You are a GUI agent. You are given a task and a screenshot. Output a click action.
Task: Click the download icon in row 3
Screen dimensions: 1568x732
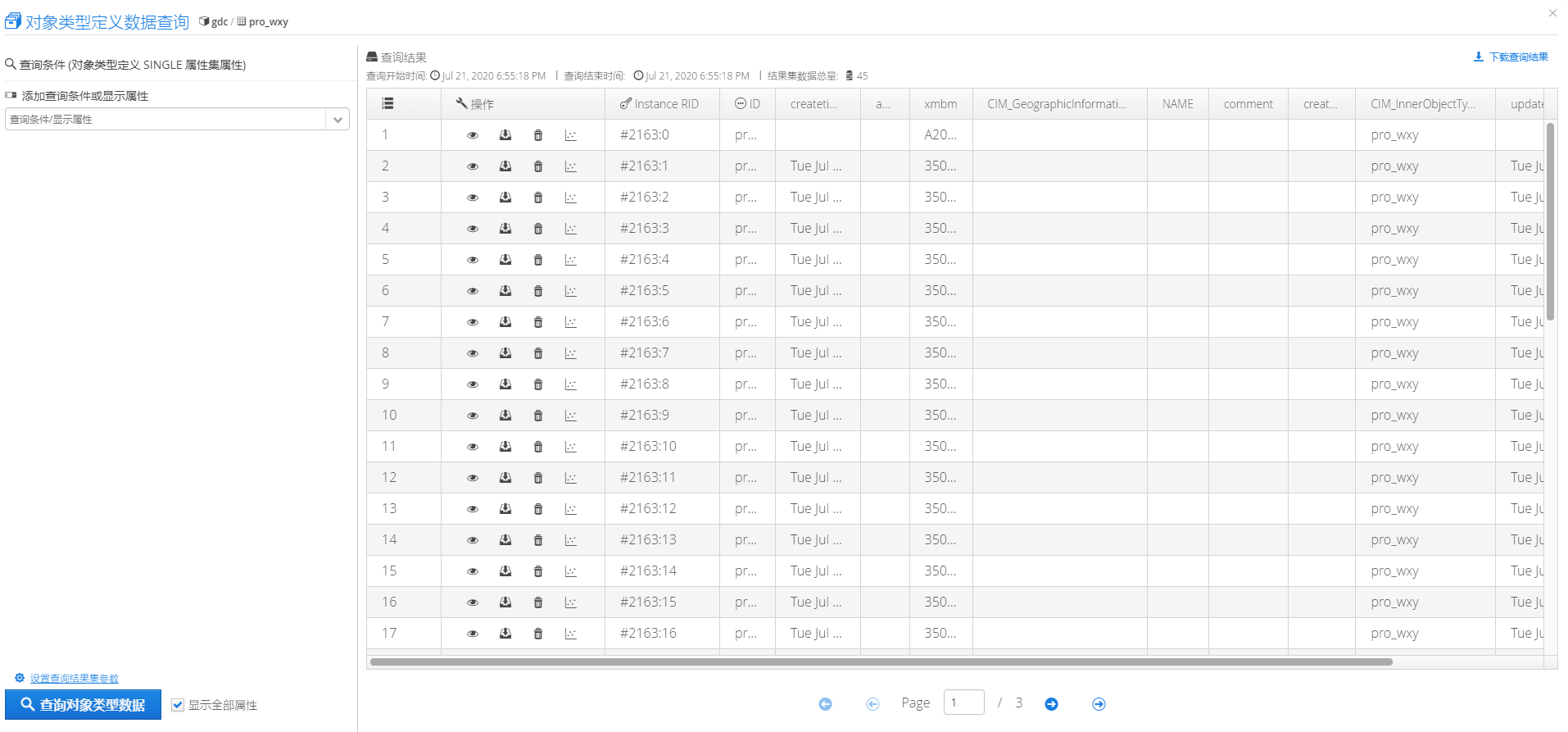(x=505, y=198)
